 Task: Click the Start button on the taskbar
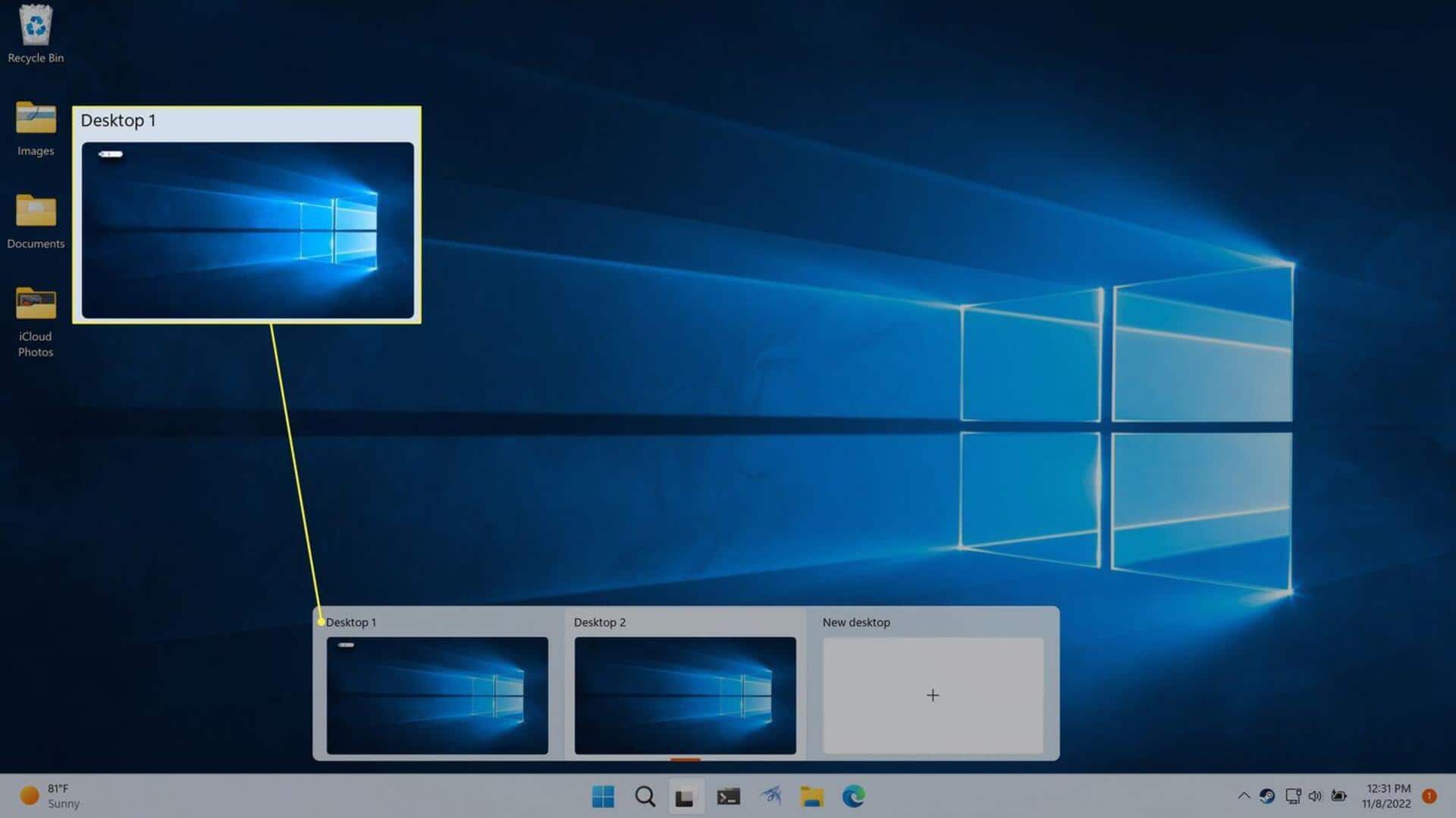click(603, 796)
